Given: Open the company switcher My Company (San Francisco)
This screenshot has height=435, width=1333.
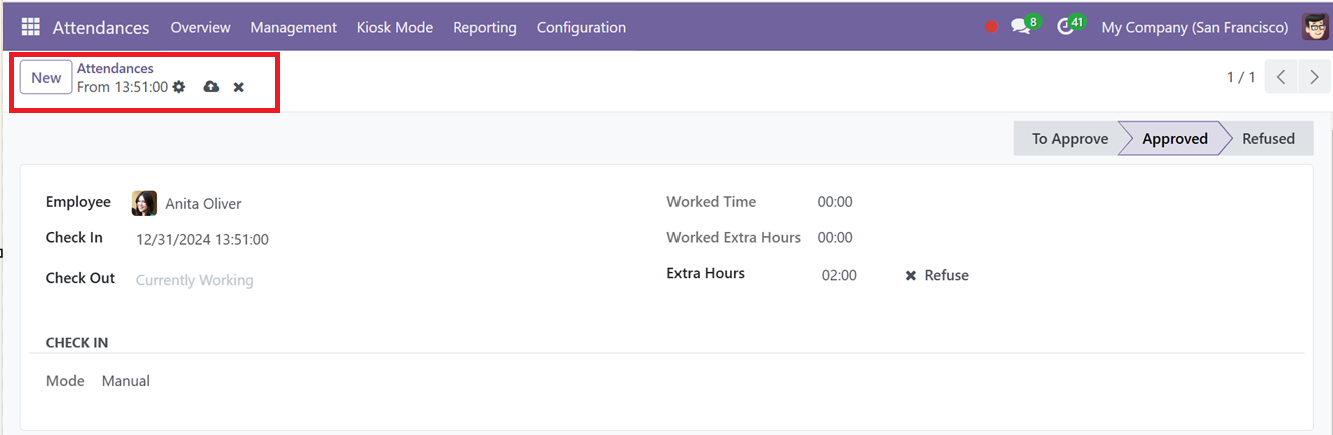Looking at the screenshot, I should 1195,27.
